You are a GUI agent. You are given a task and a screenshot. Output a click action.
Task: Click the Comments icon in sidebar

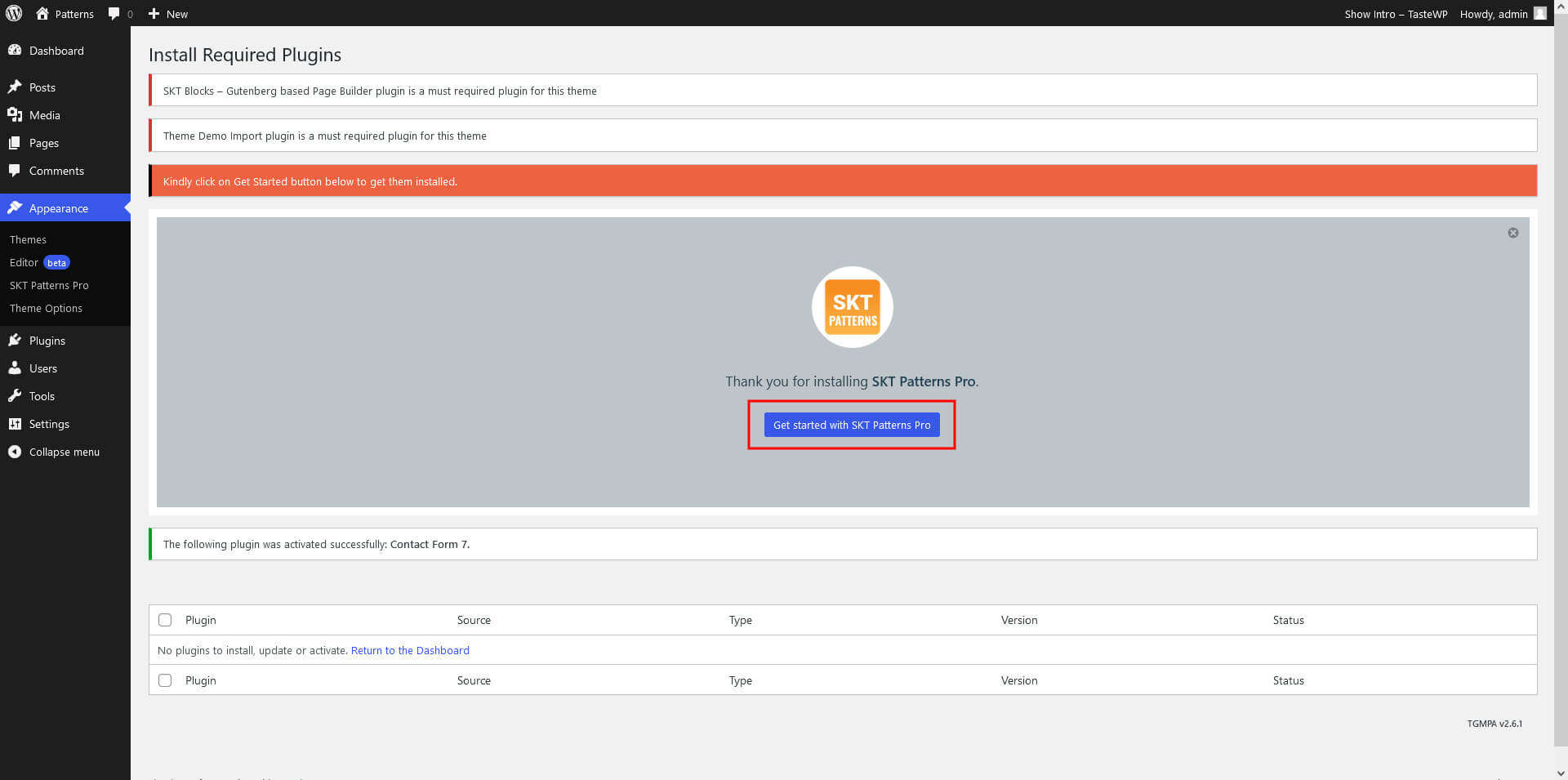(x=15, y=170)
